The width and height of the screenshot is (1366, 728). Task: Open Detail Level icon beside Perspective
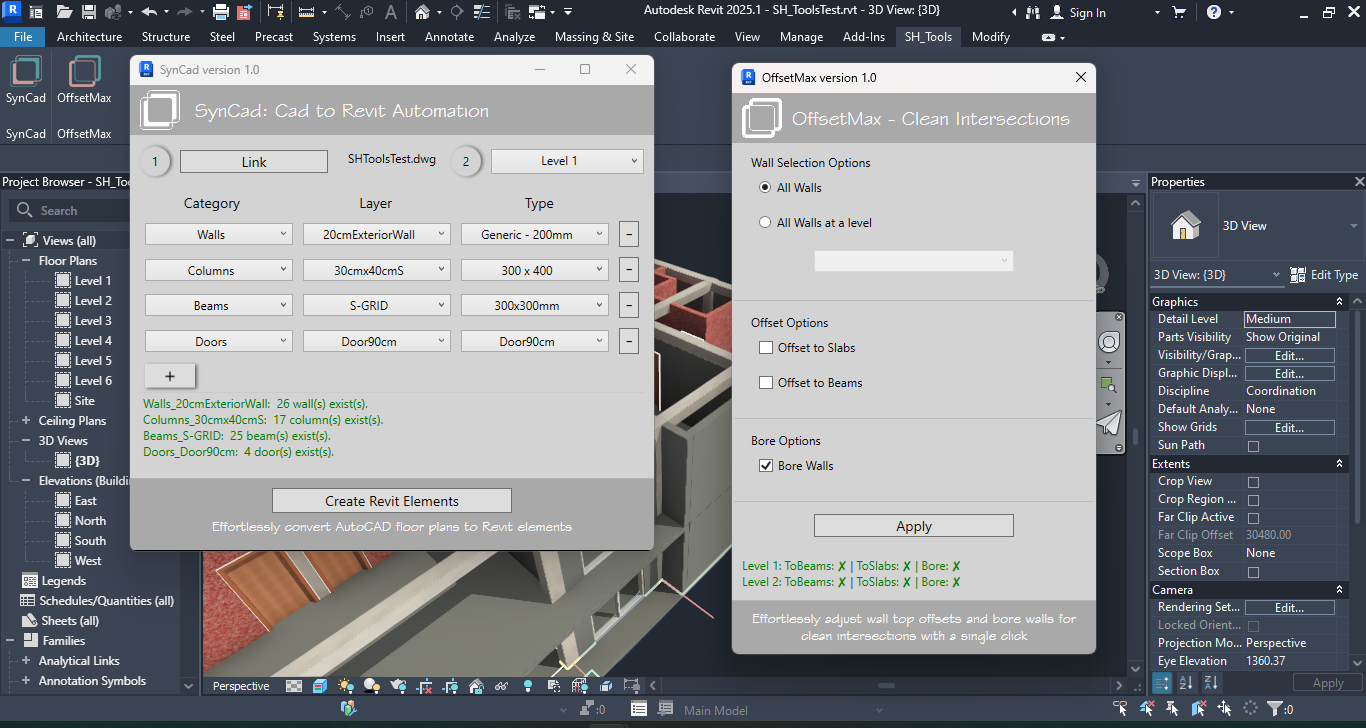294,686
